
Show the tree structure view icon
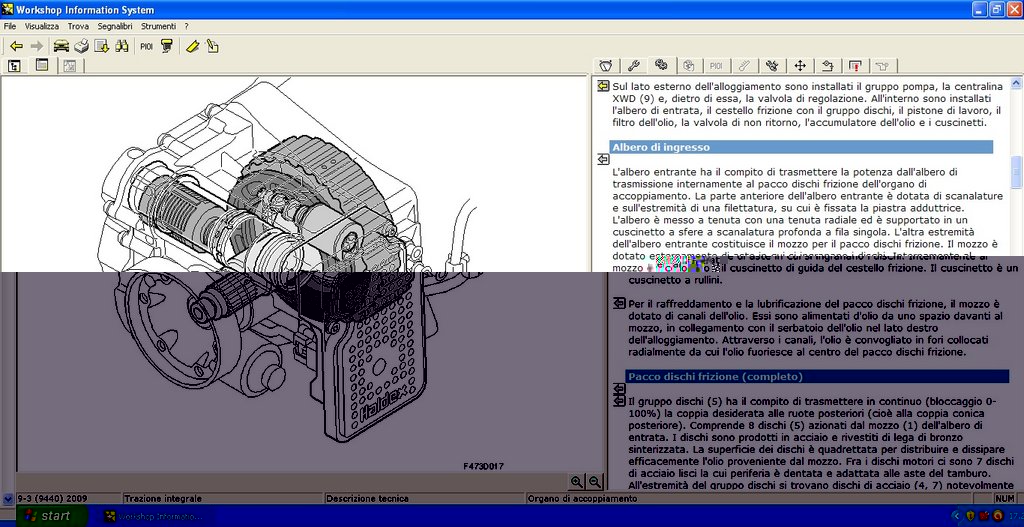coord(14,65)
